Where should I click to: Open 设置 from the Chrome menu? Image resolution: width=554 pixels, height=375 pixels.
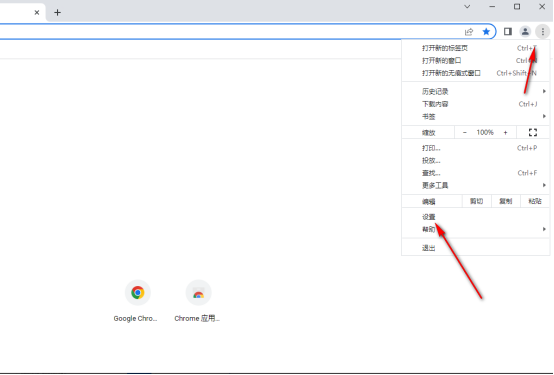(x=476, y=217)
